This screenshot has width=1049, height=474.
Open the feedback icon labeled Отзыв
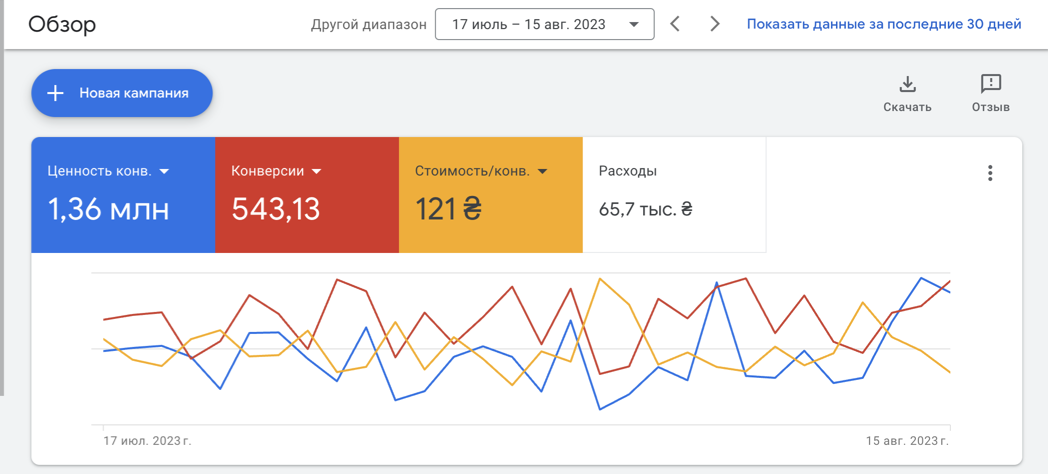coord(990,84)
